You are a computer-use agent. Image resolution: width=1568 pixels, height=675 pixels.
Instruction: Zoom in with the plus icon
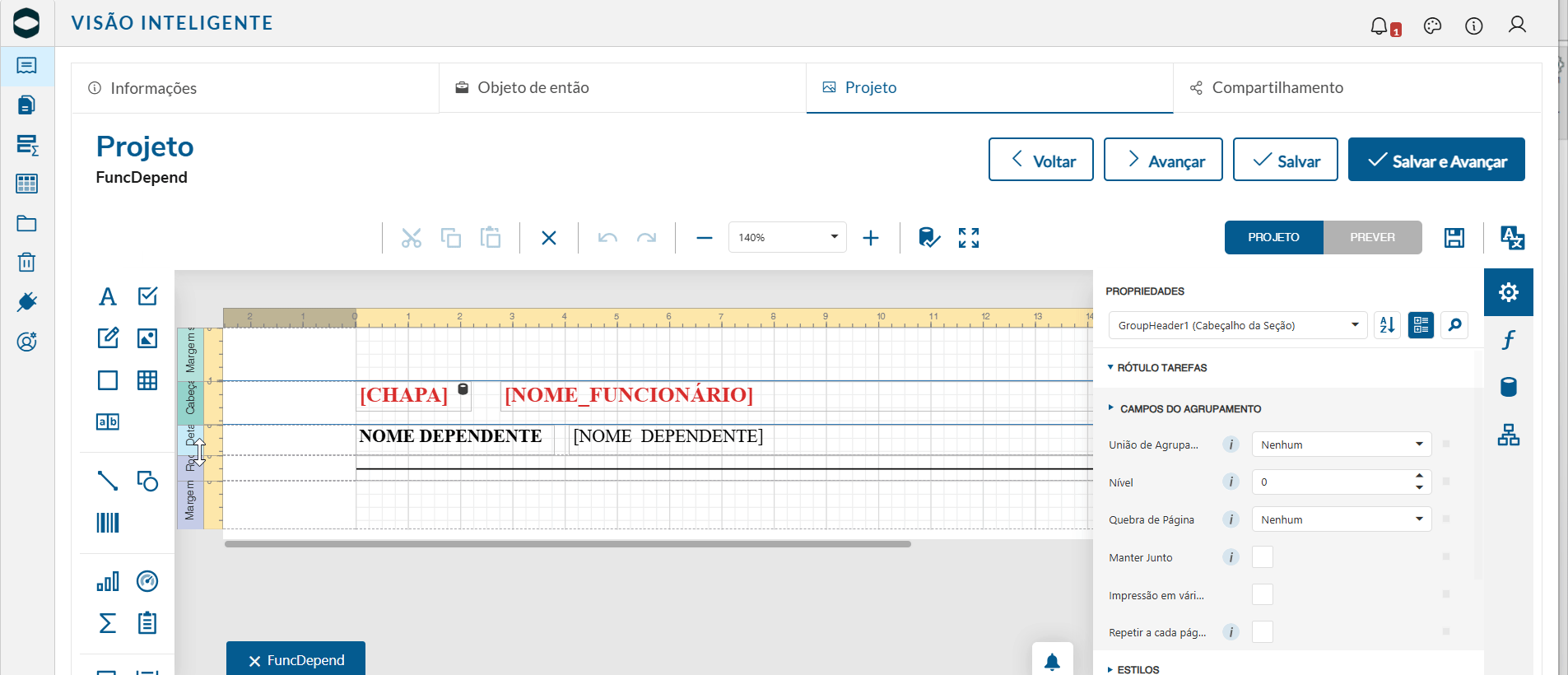[x=871, y=238]
